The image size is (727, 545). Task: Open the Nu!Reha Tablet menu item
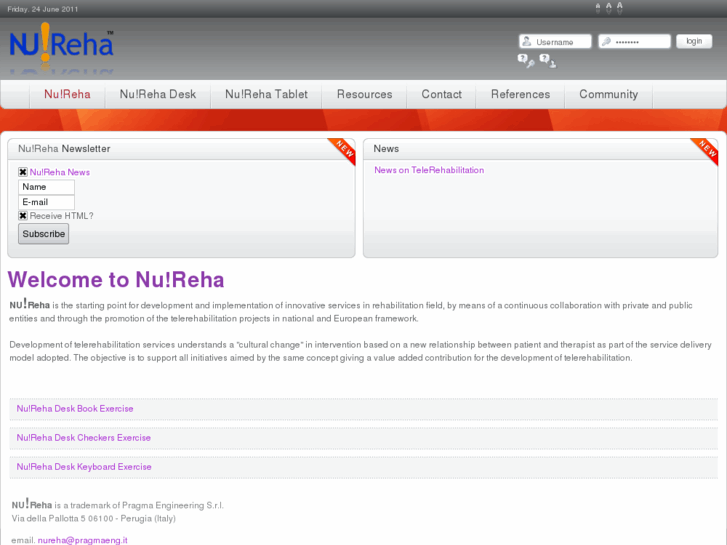point(266,94)
